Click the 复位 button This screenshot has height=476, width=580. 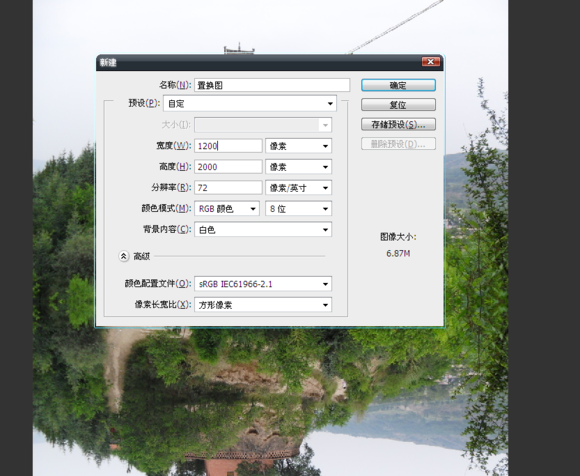click(x=398, y=105)
